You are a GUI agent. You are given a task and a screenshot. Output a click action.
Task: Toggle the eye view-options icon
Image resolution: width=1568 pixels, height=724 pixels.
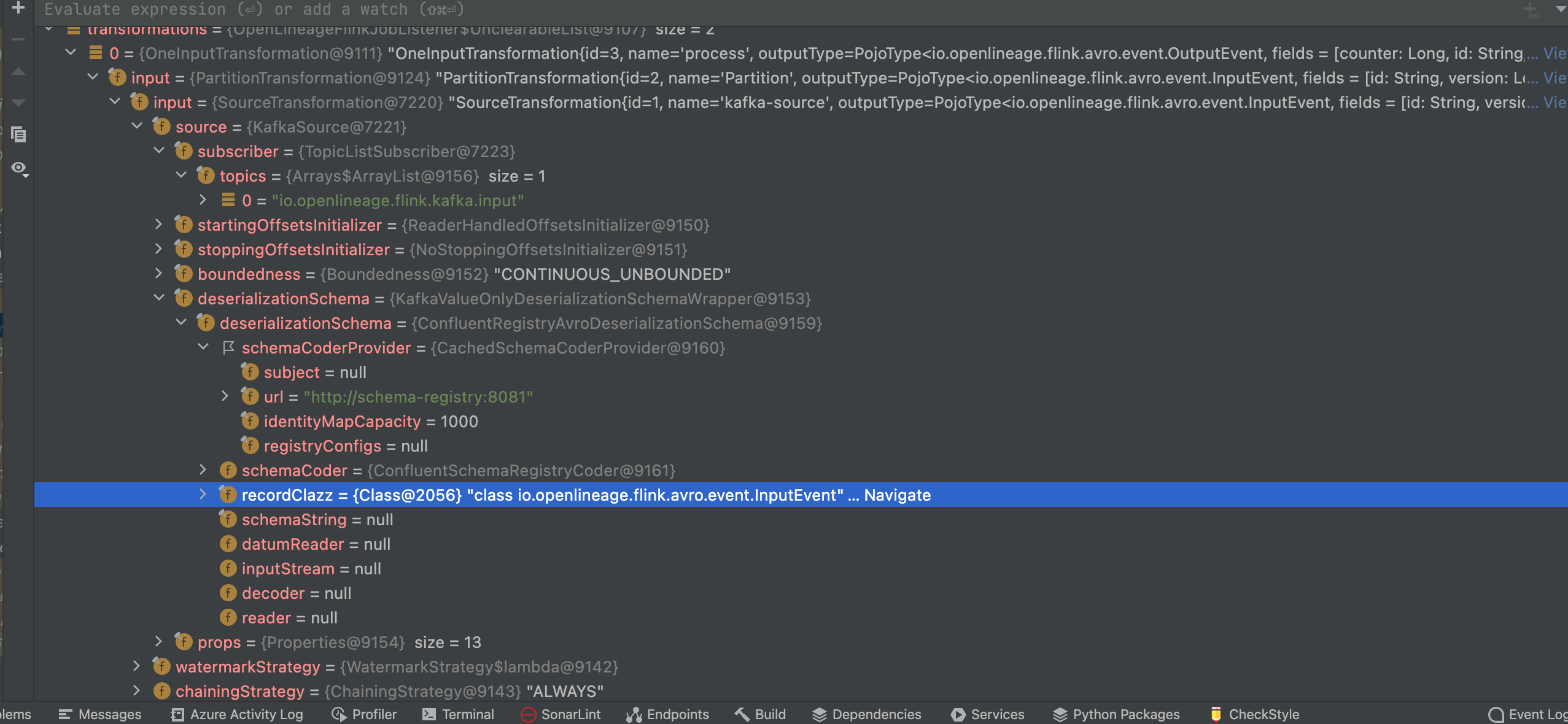[19, 168]
